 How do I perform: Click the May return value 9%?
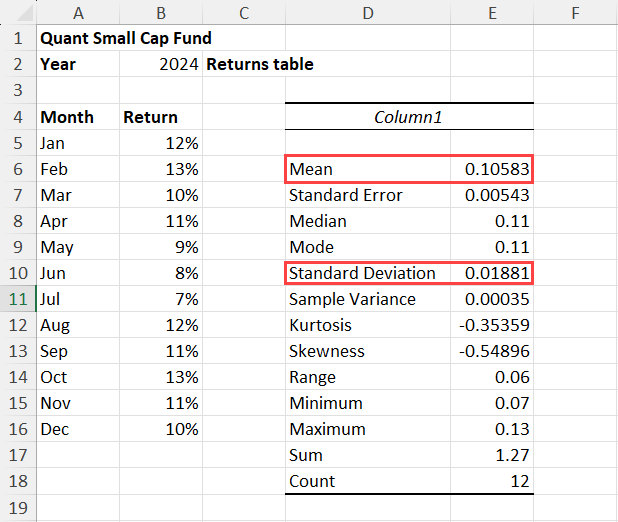point(161,247)
